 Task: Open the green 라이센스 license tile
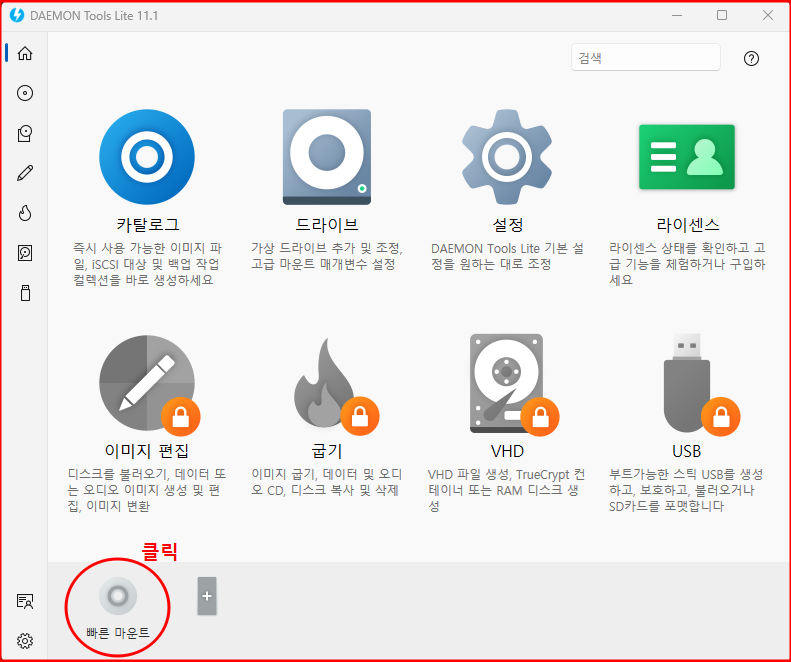[687, 157]
